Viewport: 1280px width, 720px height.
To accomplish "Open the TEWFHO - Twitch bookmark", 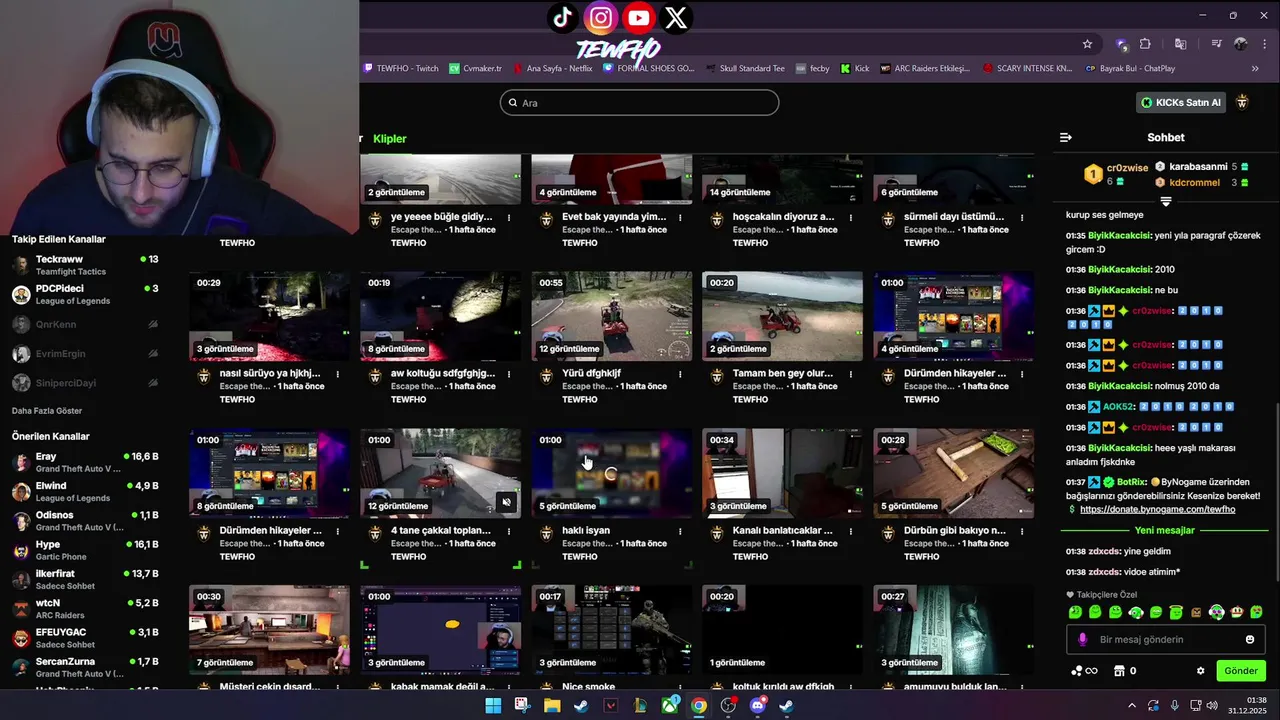I will click(400, 68).
